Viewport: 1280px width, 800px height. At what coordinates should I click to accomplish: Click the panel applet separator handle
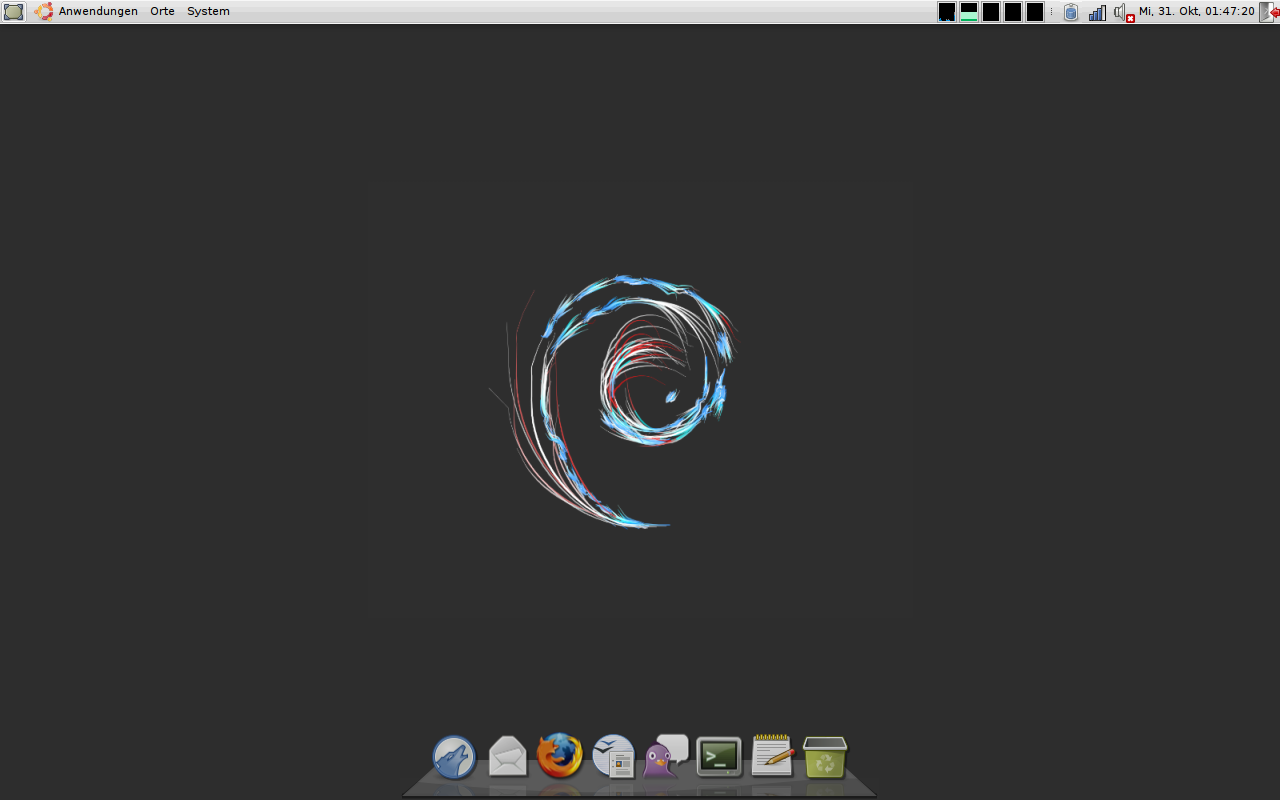pyautogui.click(x=1051, y=12)
